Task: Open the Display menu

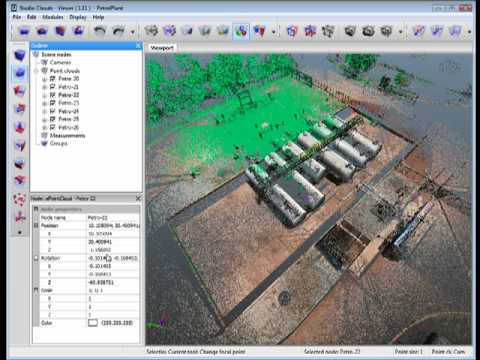Action: tap(78, 17)
